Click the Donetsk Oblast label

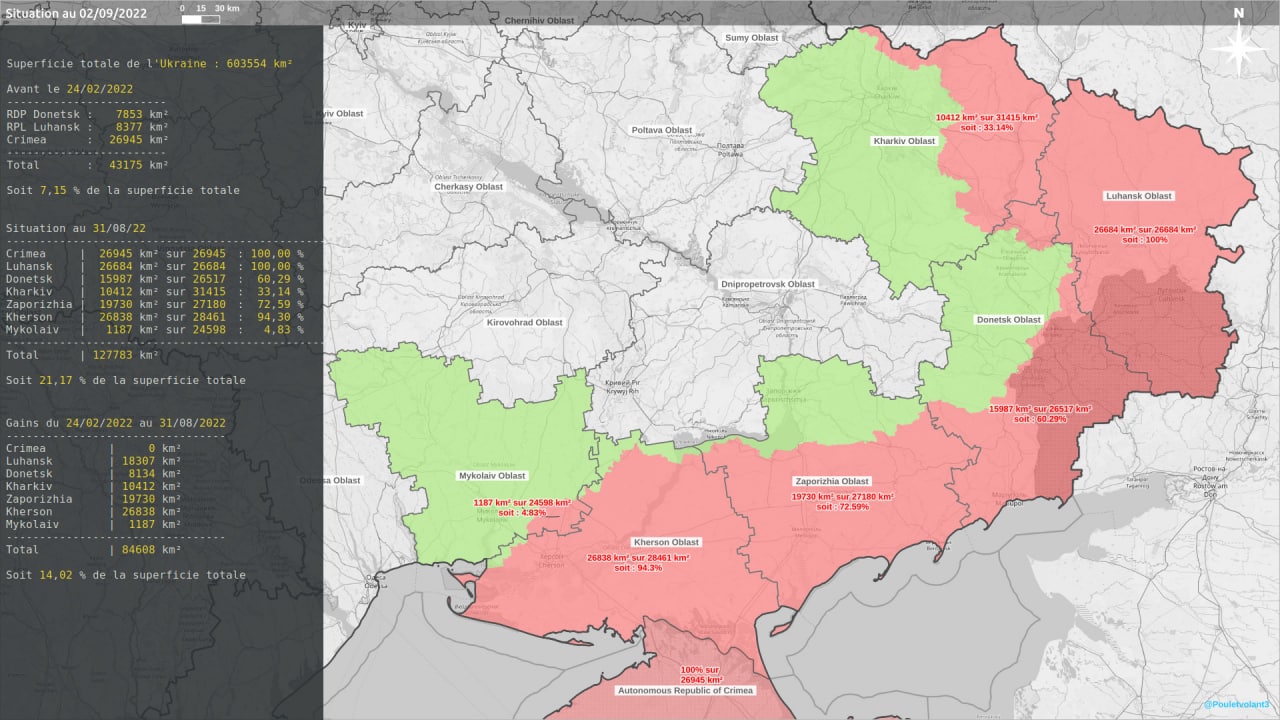1008,320
